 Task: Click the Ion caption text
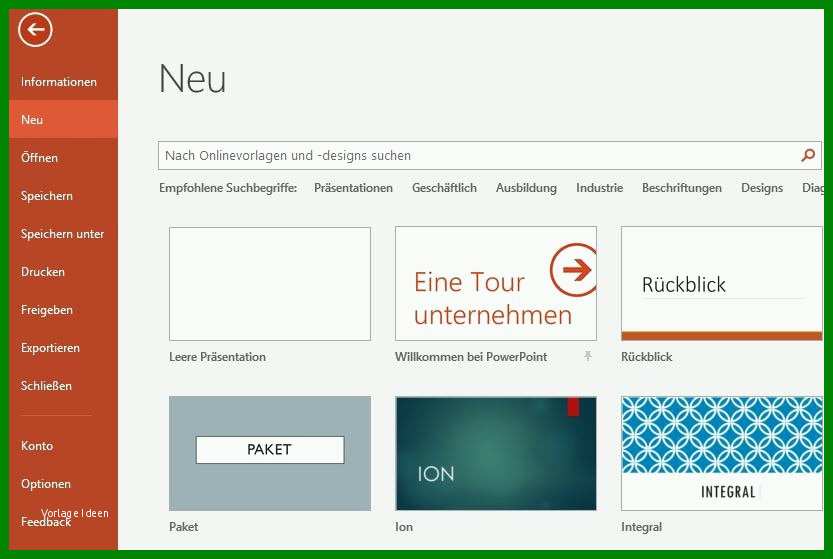point(404,527)
